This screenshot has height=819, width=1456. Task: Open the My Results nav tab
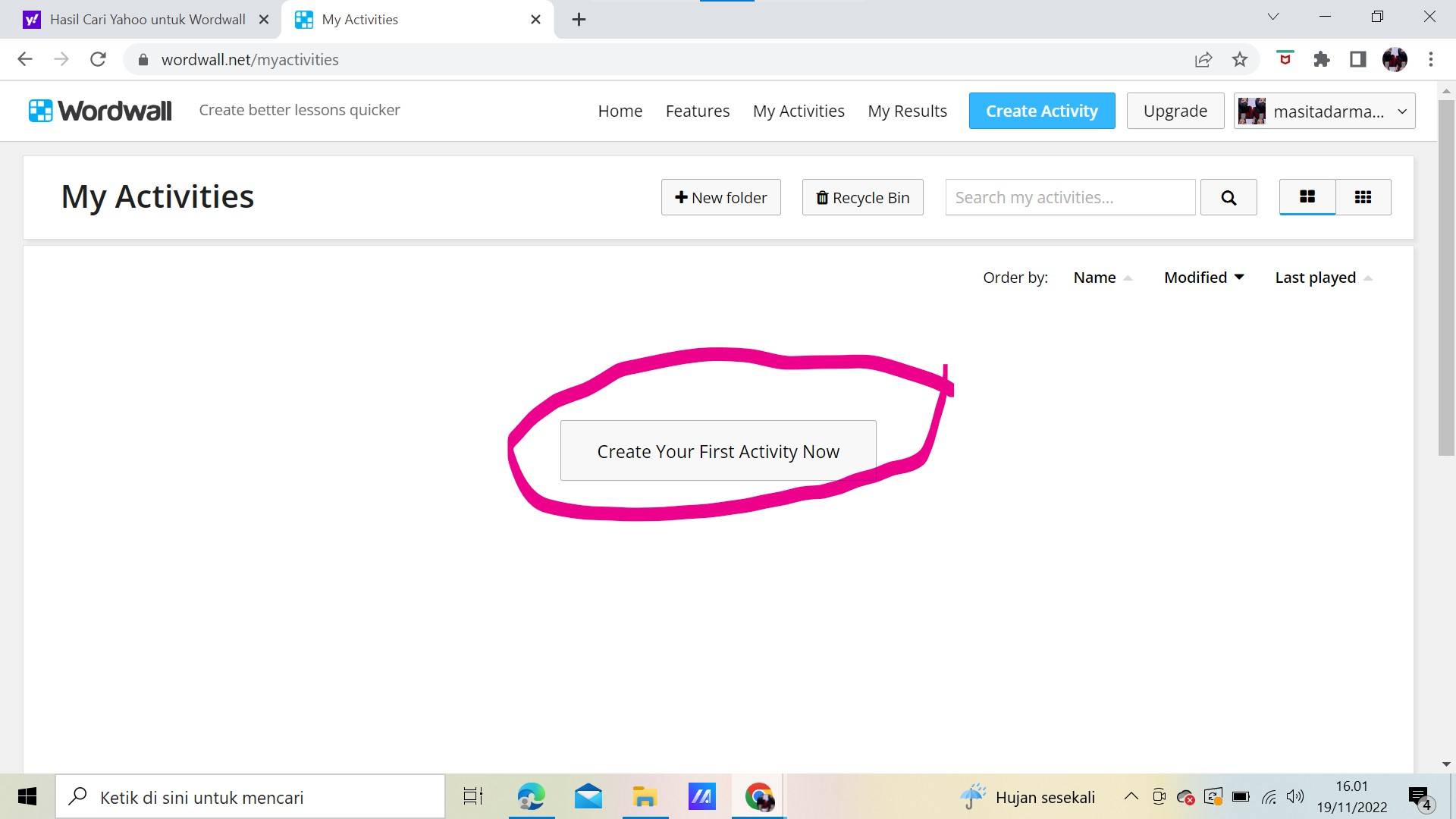[x=907, y=110]
